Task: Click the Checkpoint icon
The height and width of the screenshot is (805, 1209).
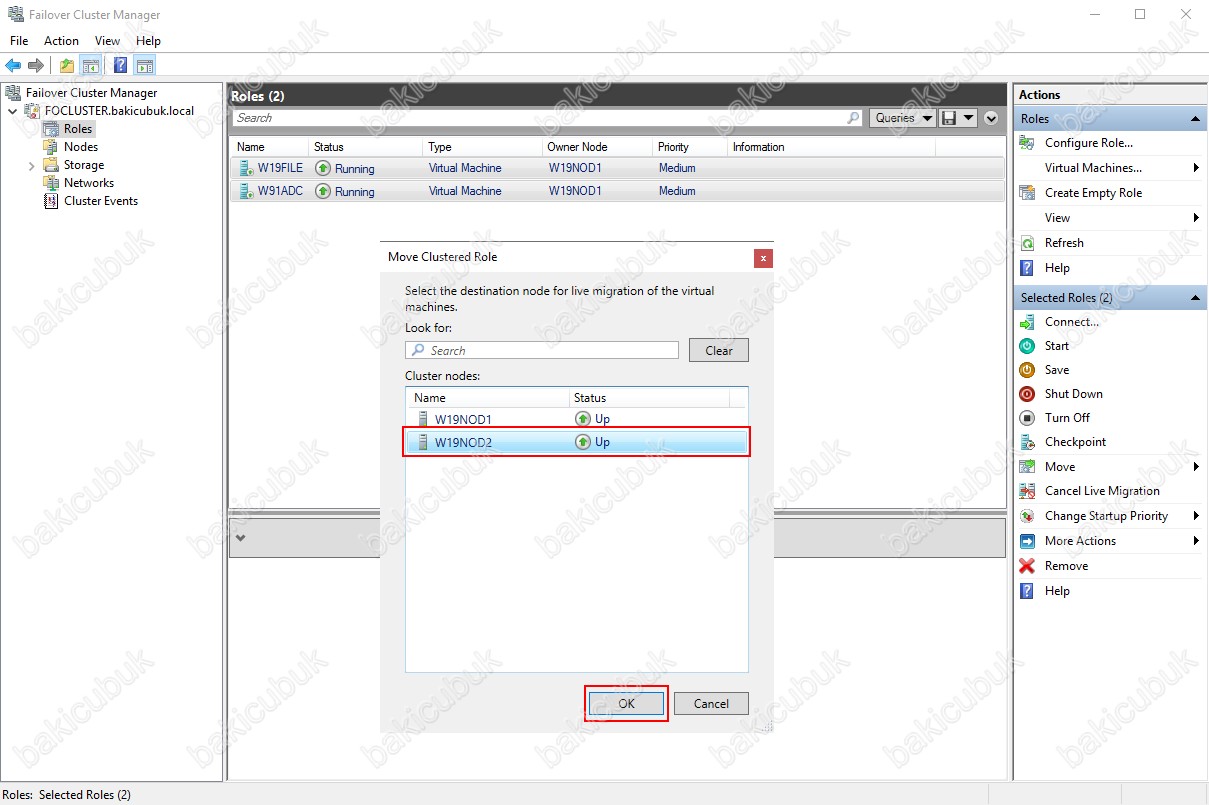Action: tap(1027, 442)
